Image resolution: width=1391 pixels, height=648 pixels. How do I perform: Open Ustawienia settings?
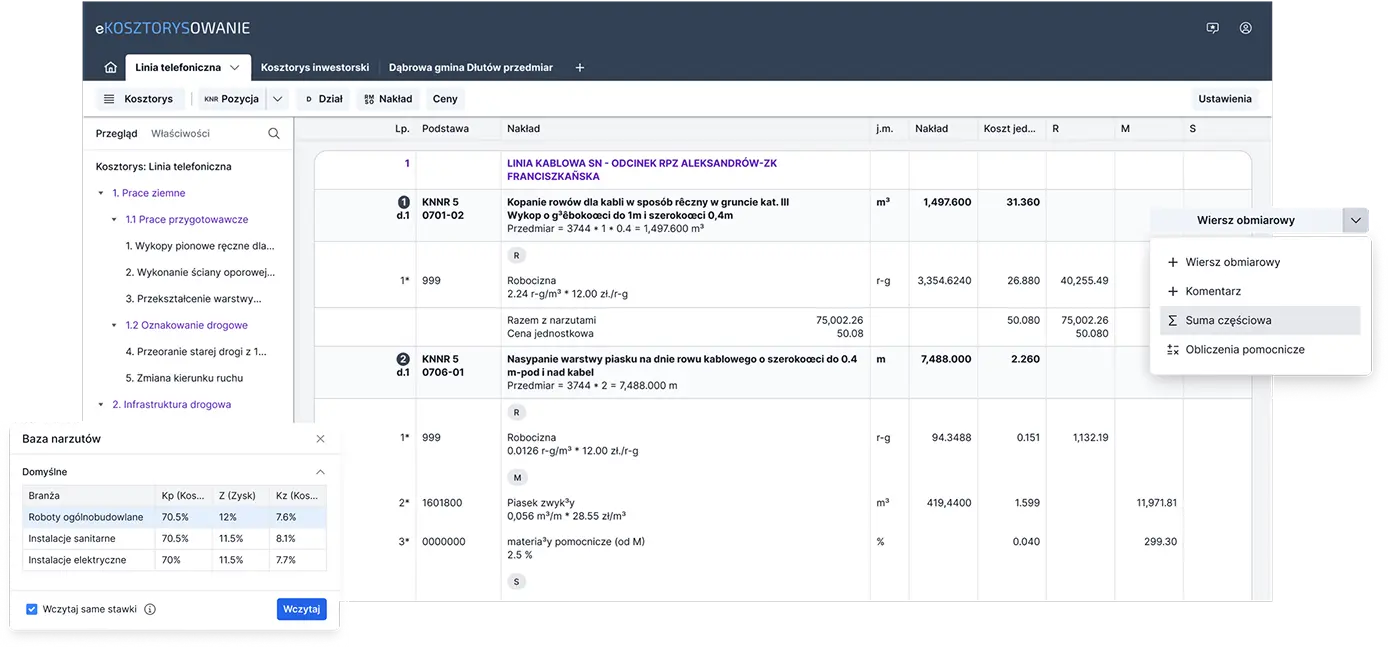1224,99
